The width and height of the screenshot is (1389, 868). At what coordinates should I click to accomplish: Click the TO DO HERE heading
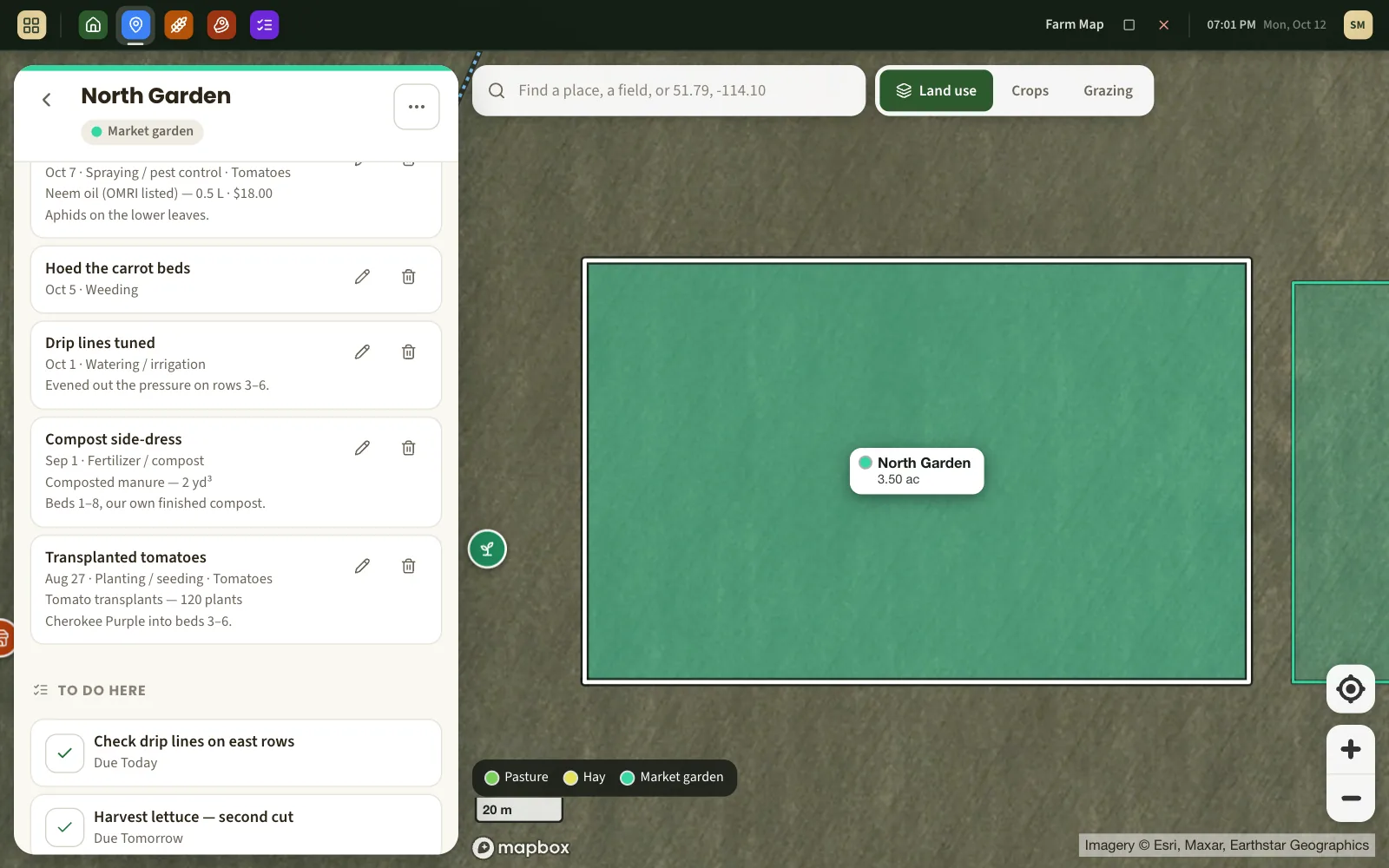pyautogui.click(x=102, y=691)
